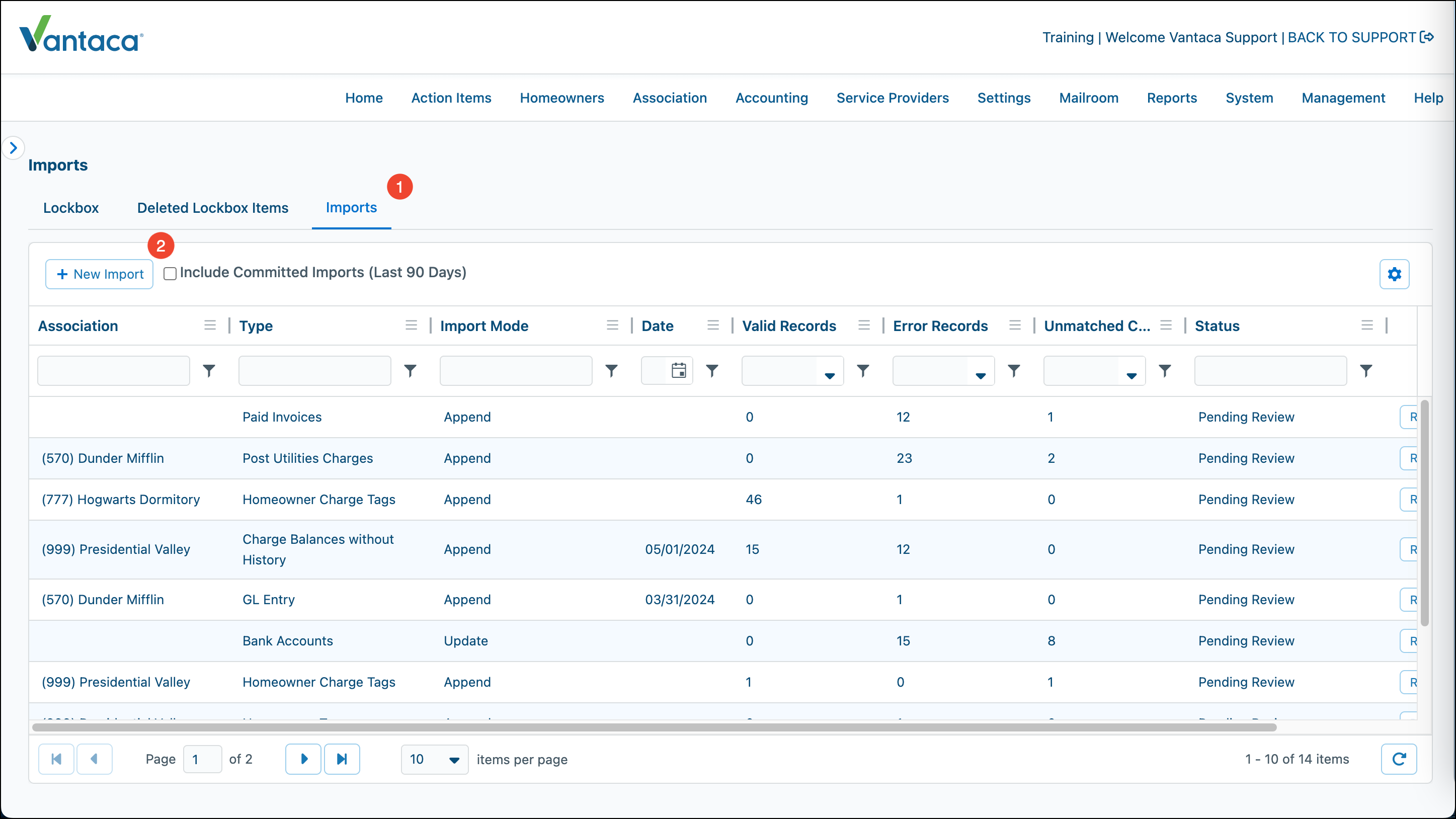Open the Home menu
Viewport: 1456px width, 819px height.
(364, 98)
